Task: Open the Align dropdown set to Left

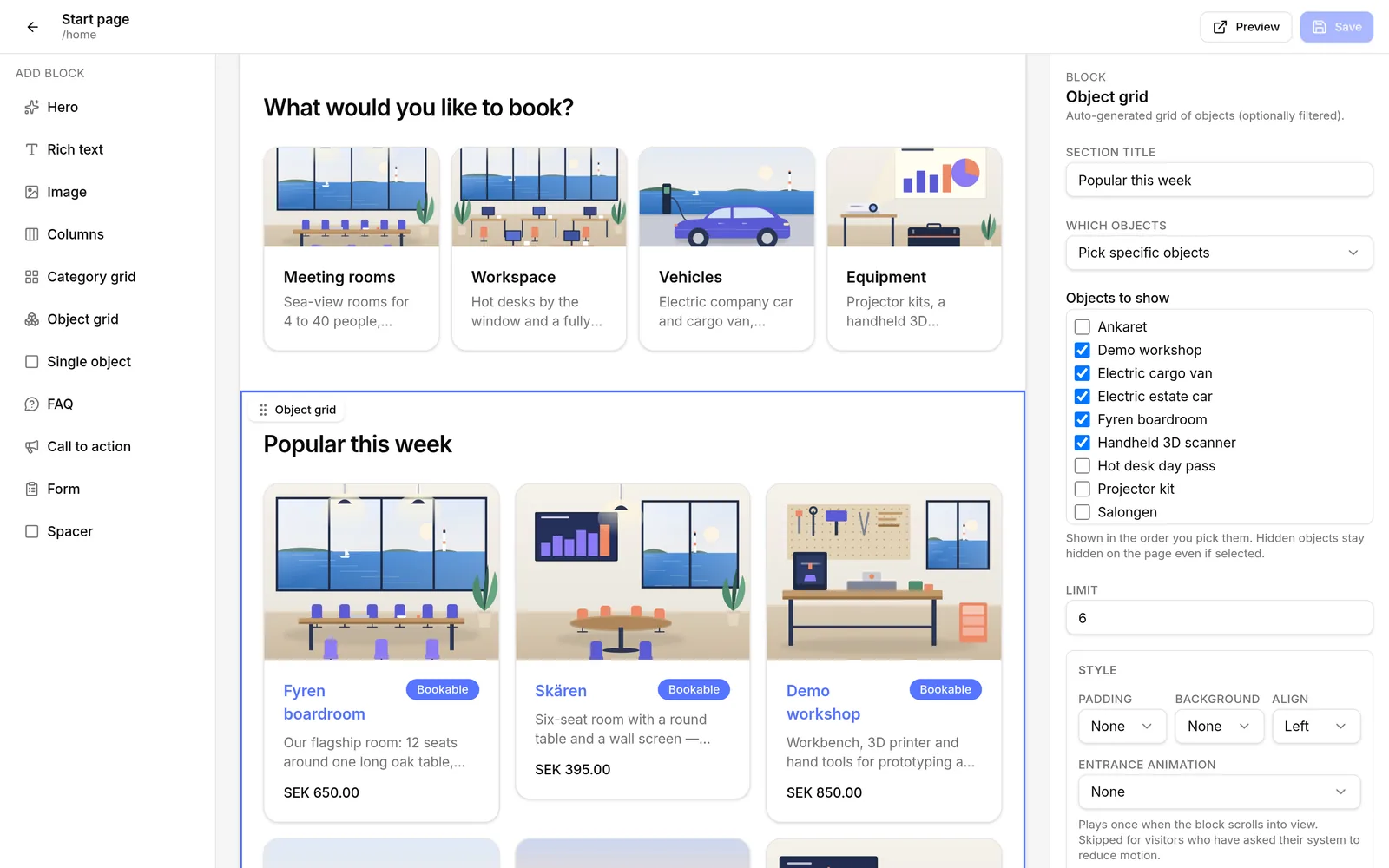Action: pos(1316,727)
